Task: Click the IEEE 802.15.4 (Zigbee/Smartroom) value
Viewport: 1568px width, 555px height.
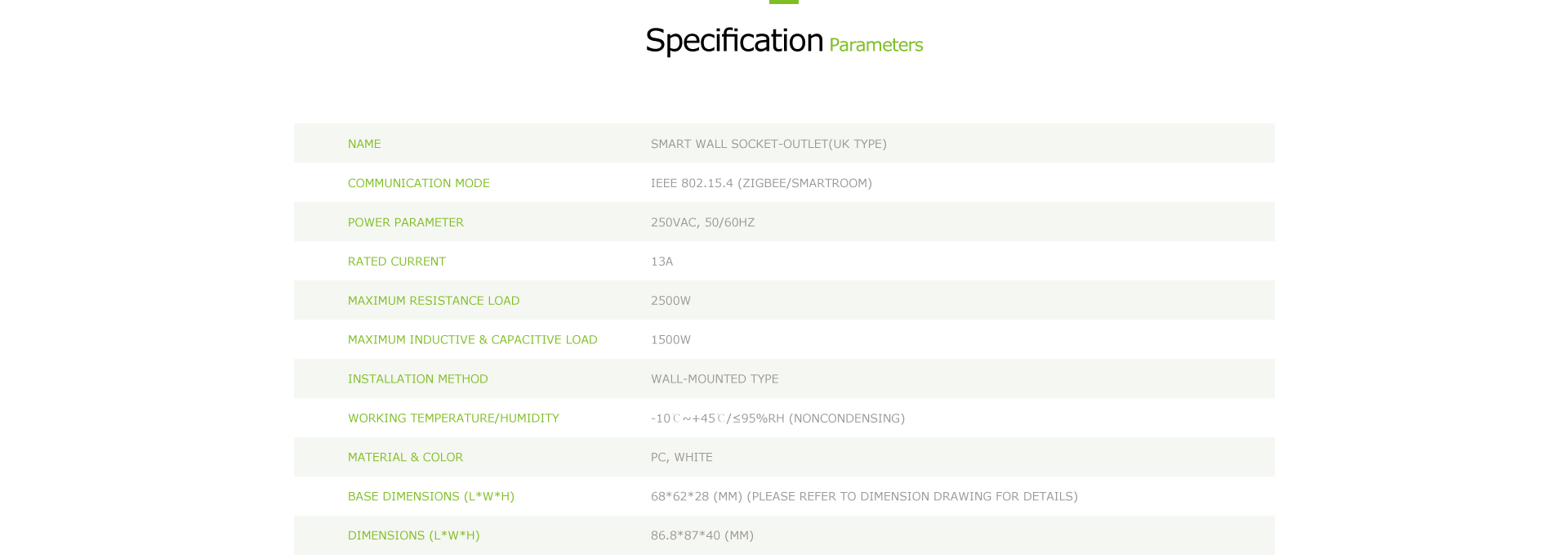Action: coord(761,183)
